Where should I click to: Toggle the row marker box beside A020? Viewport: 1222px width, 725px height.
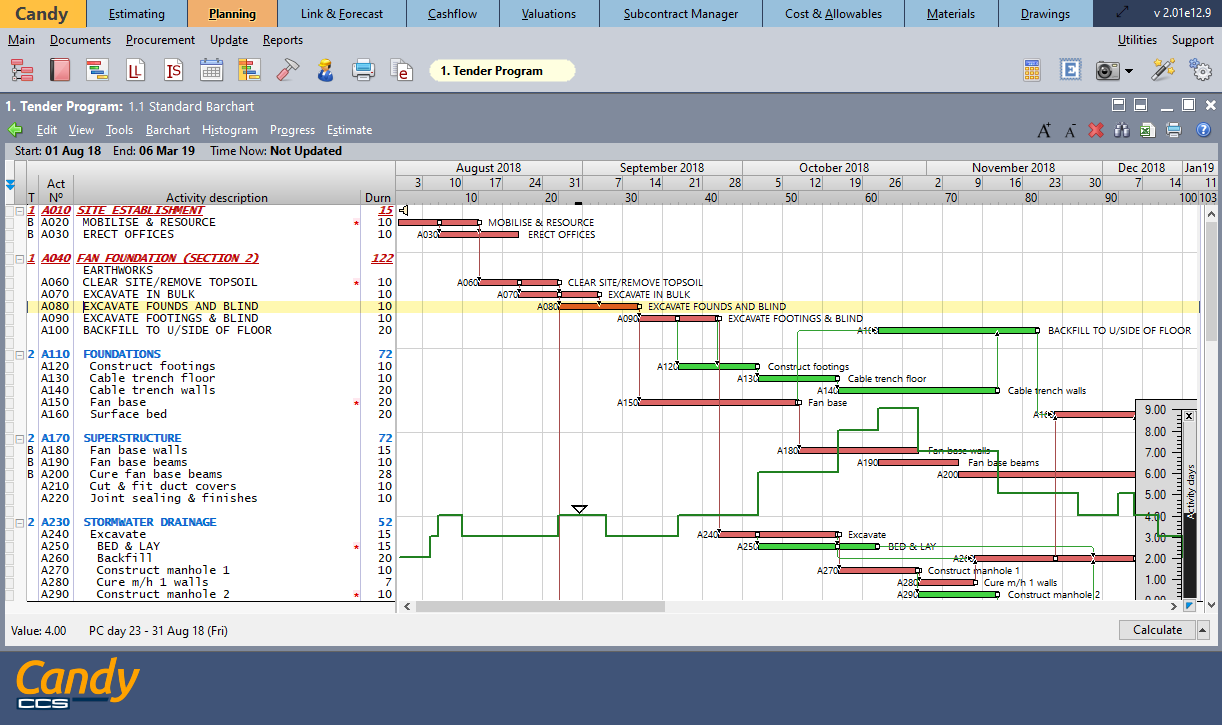[9, 222]
